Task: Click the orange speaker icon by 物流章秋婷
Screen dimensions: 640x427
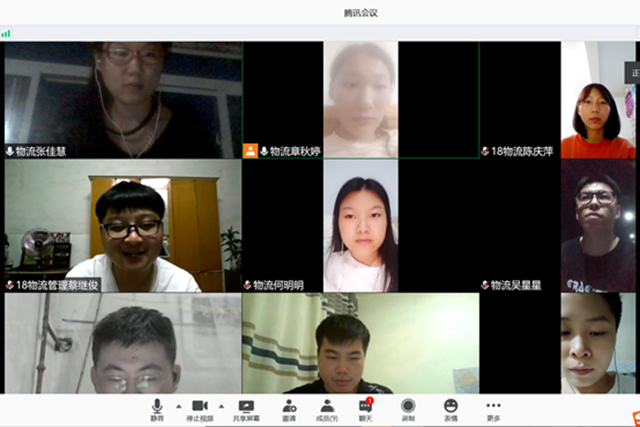Action: pyautogui.click(x=250, y=151)
